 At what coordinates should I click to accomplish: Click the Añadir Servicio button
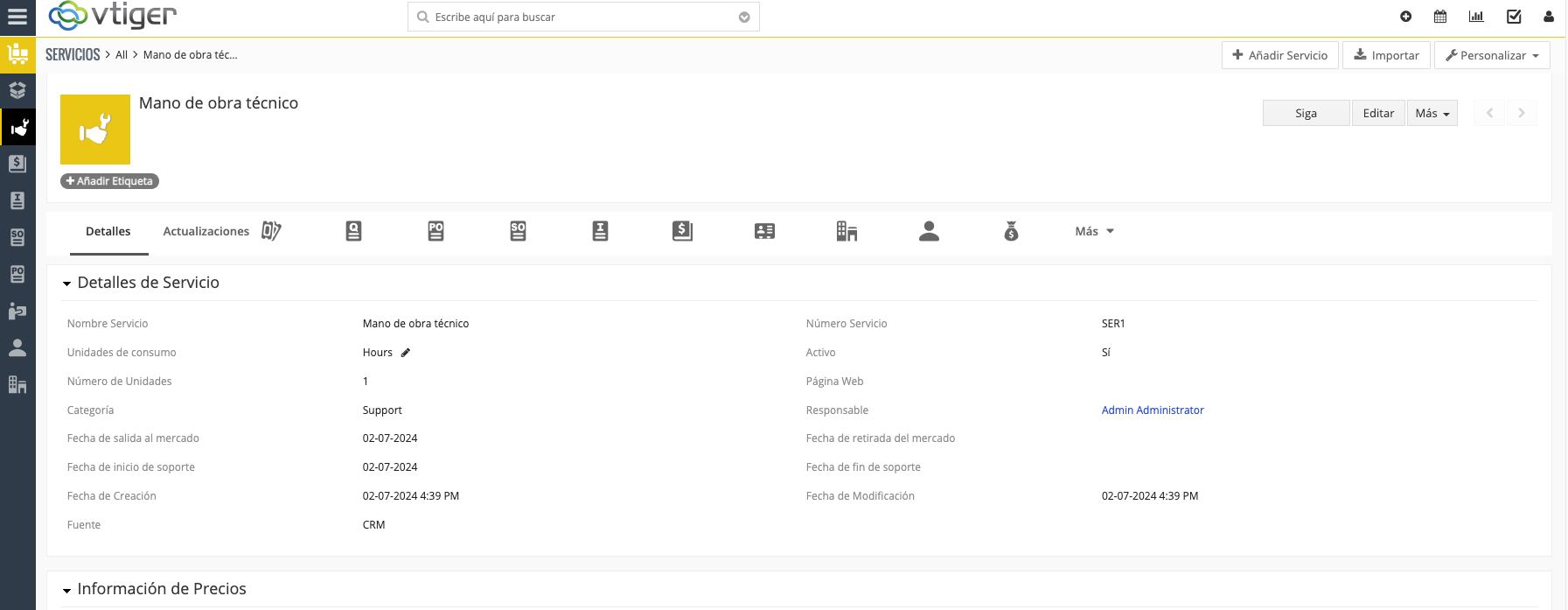point(1279,55)
